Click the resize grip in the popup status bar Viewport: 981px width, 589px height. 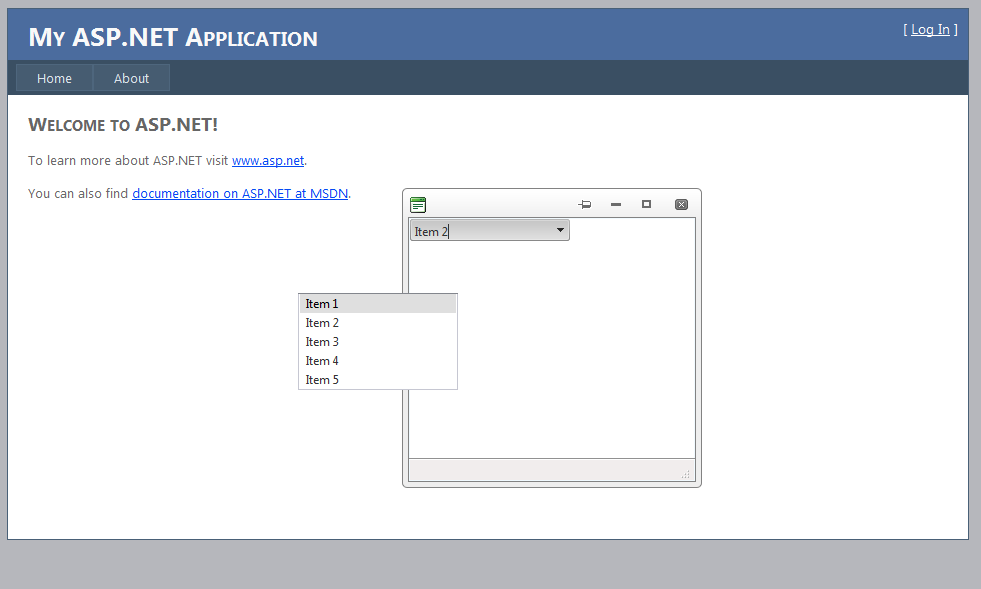point(686,474)
